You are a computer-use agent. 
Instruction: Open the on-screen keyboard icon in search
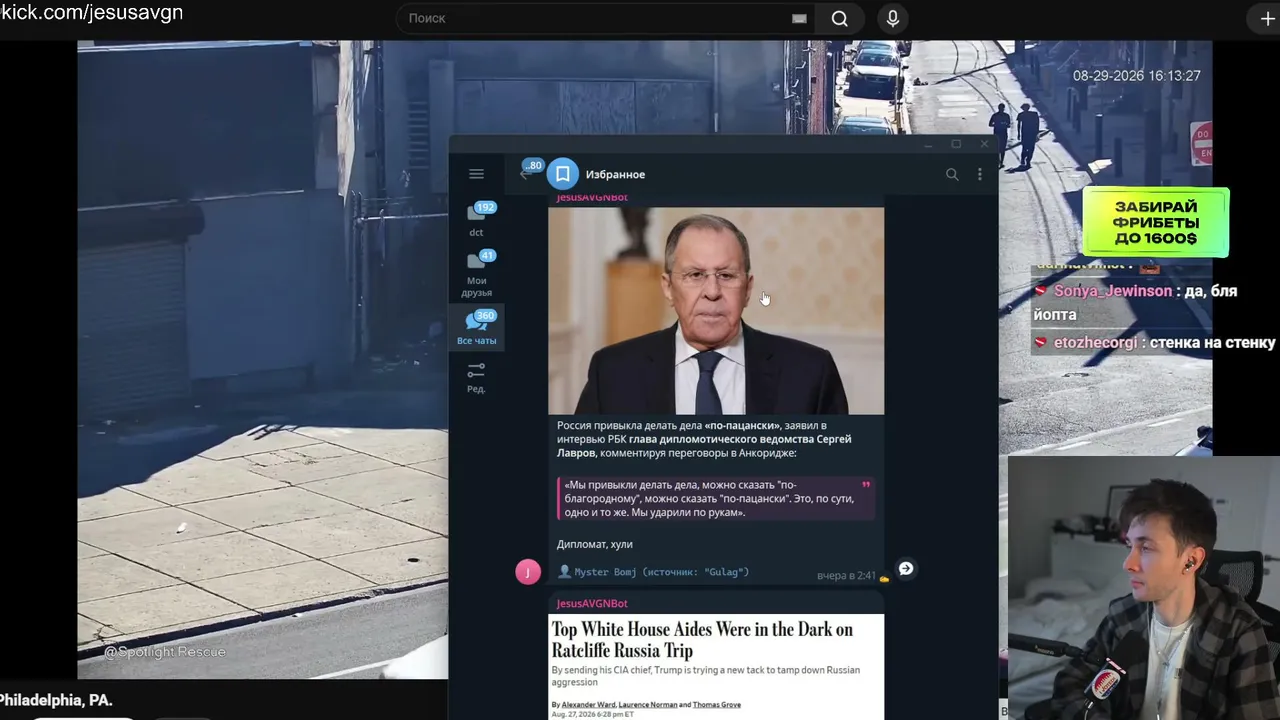coord(799,18)
